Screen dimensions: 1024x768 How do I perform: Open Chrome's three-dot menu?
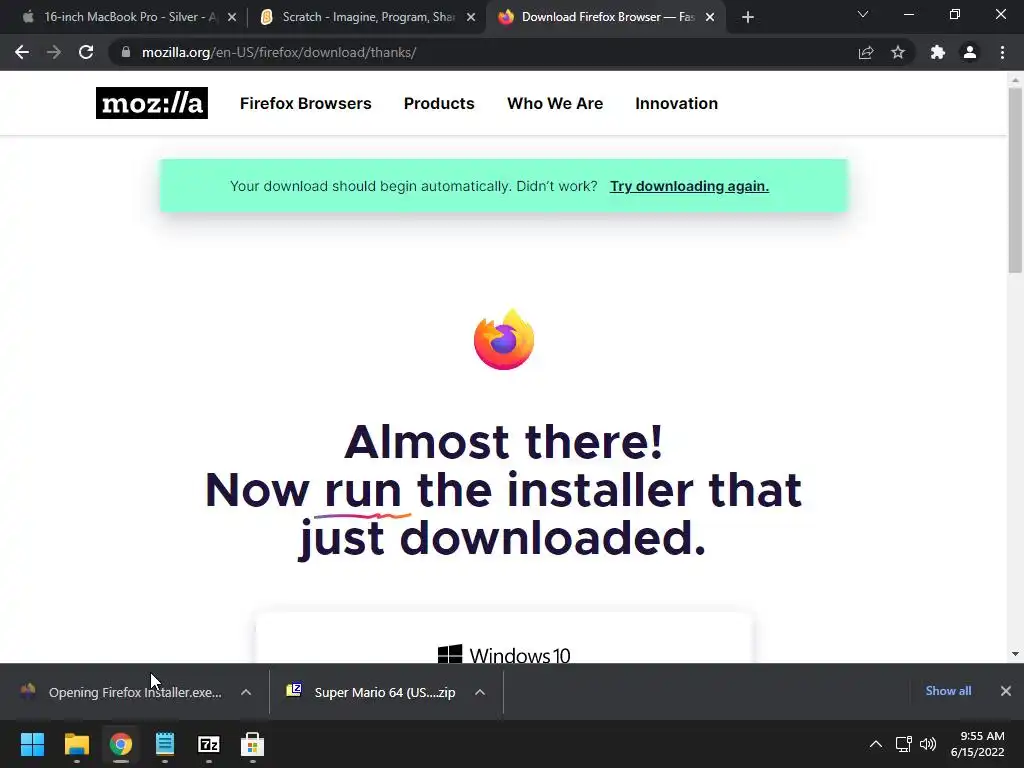pos(1002,52)
